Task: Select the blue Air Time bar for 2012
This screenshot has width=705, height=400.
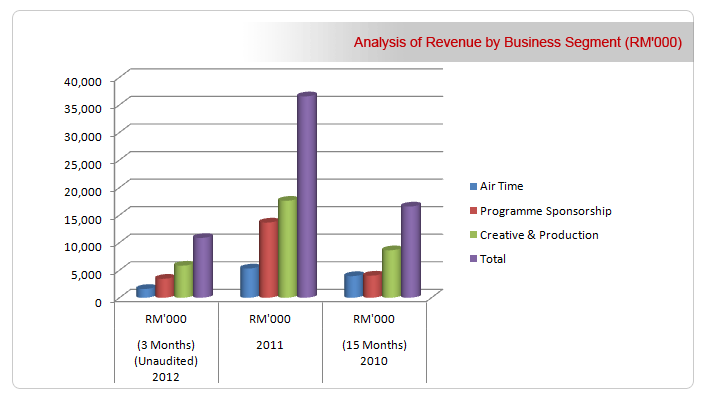Action: (146, 292)
